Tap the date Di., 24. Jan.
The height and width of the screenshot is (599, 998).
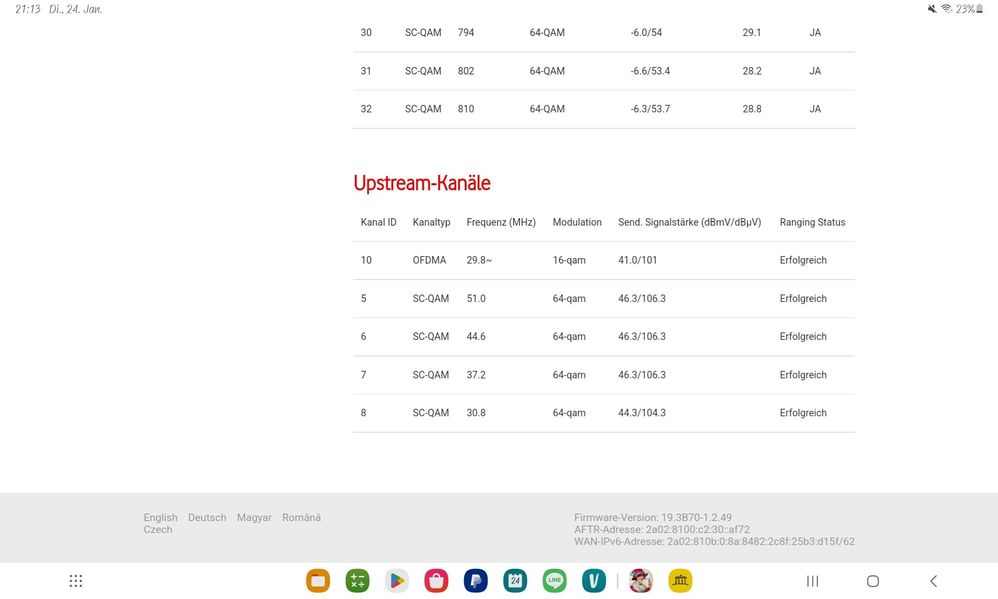(76, 9)
